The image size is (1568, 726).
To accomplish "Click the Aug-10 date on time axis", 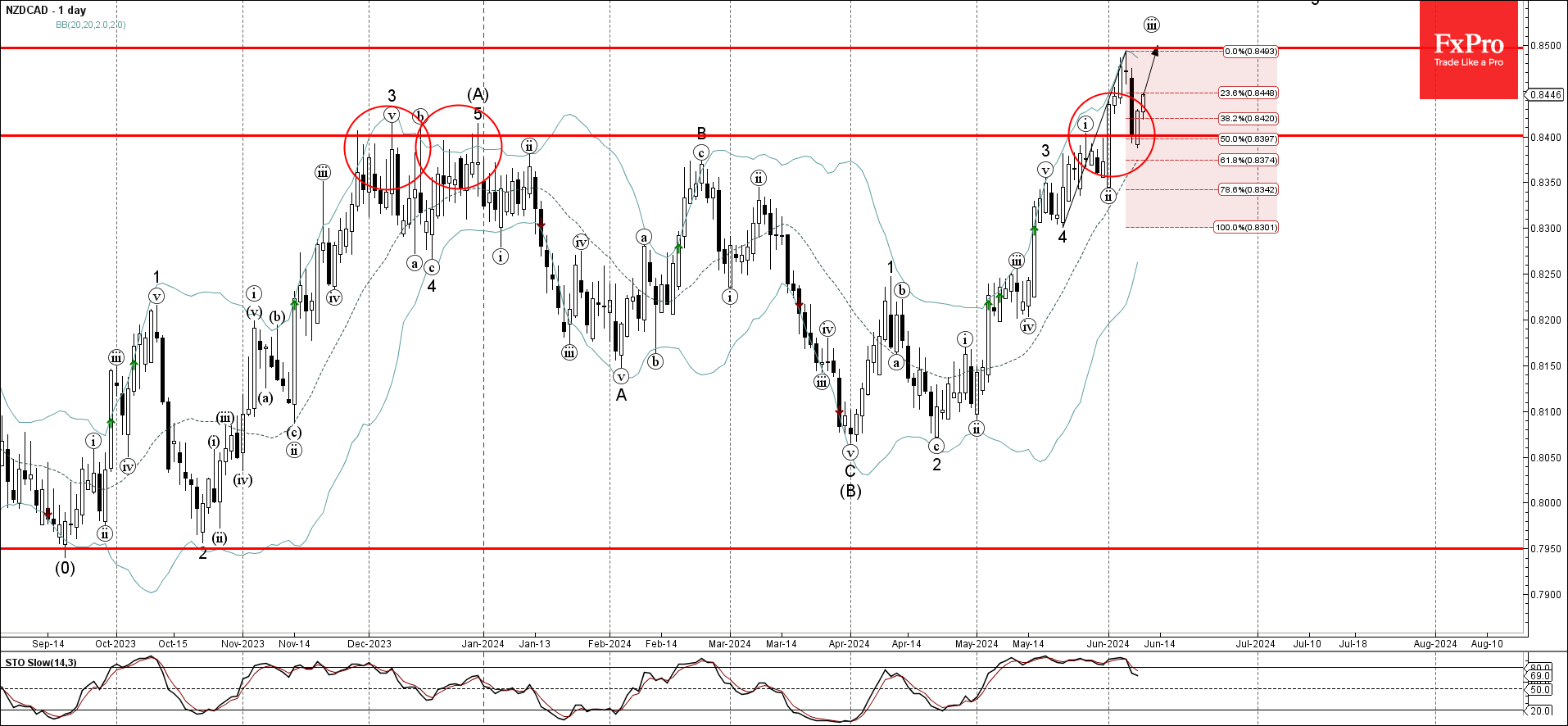I will pos(1487,644).
